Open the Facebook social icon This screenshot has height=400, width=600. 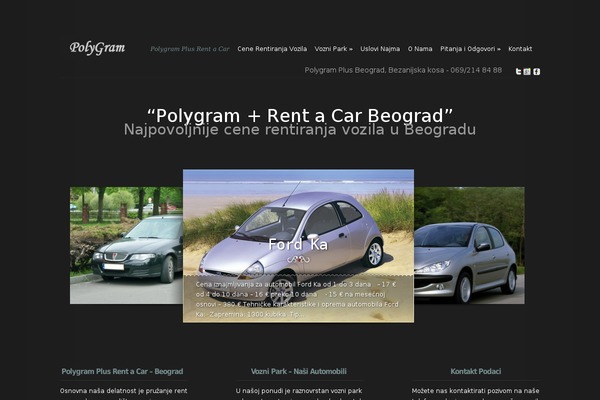pyautogui.click(x=536, y=72)
